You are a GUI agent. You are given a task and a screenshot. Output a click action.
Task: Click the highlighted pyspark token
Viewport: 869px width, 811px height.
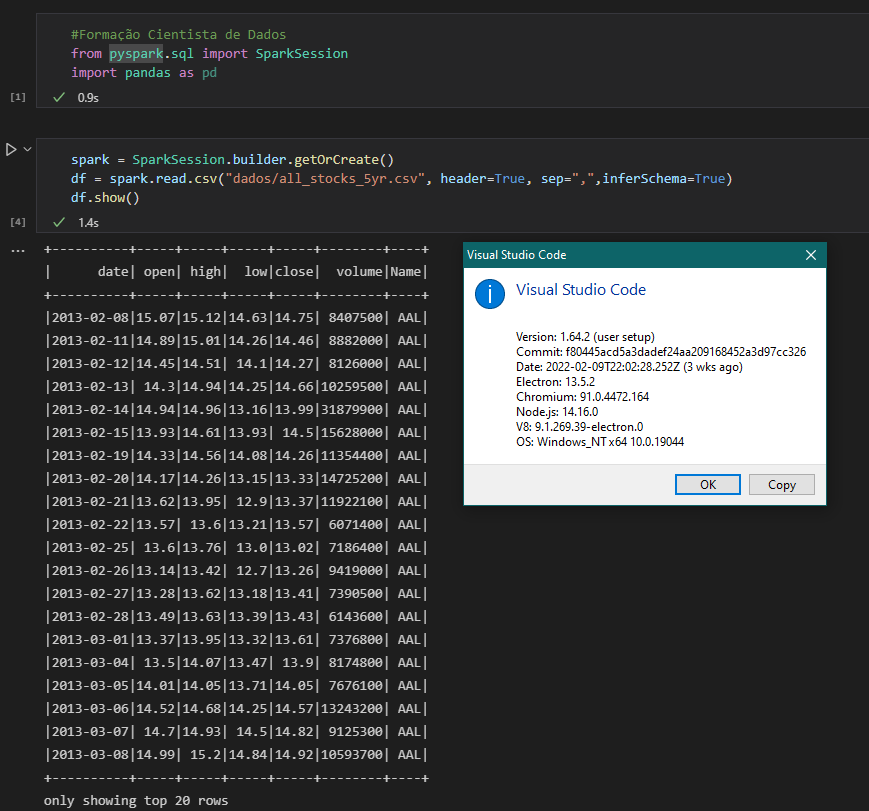[x=136, y=53]
